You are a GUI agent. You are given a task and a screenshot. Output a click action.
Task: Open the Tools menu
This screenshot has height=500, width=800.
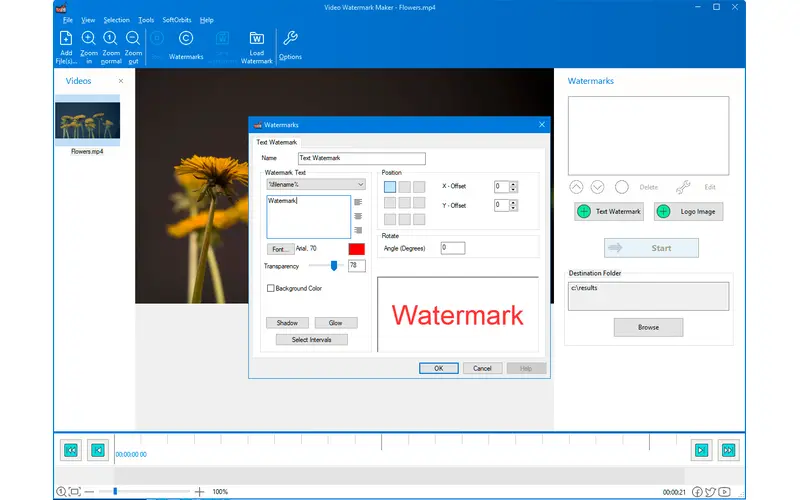146,20
